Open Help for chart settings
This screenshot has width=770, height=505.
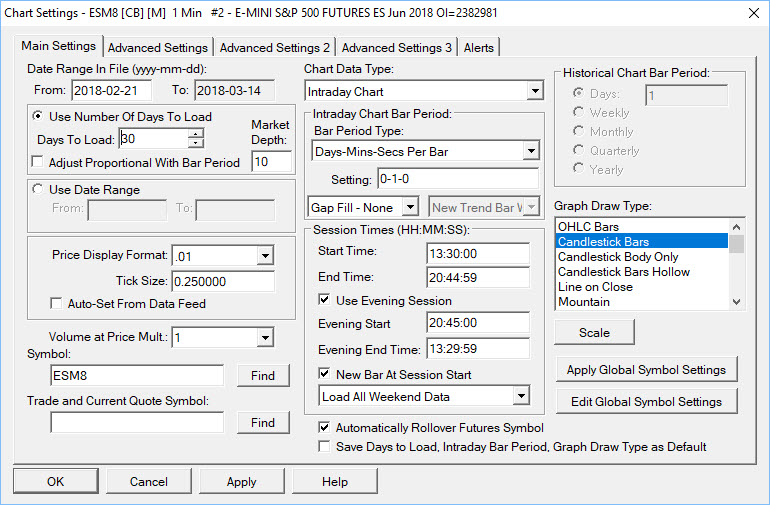click(x=335, y=481)
